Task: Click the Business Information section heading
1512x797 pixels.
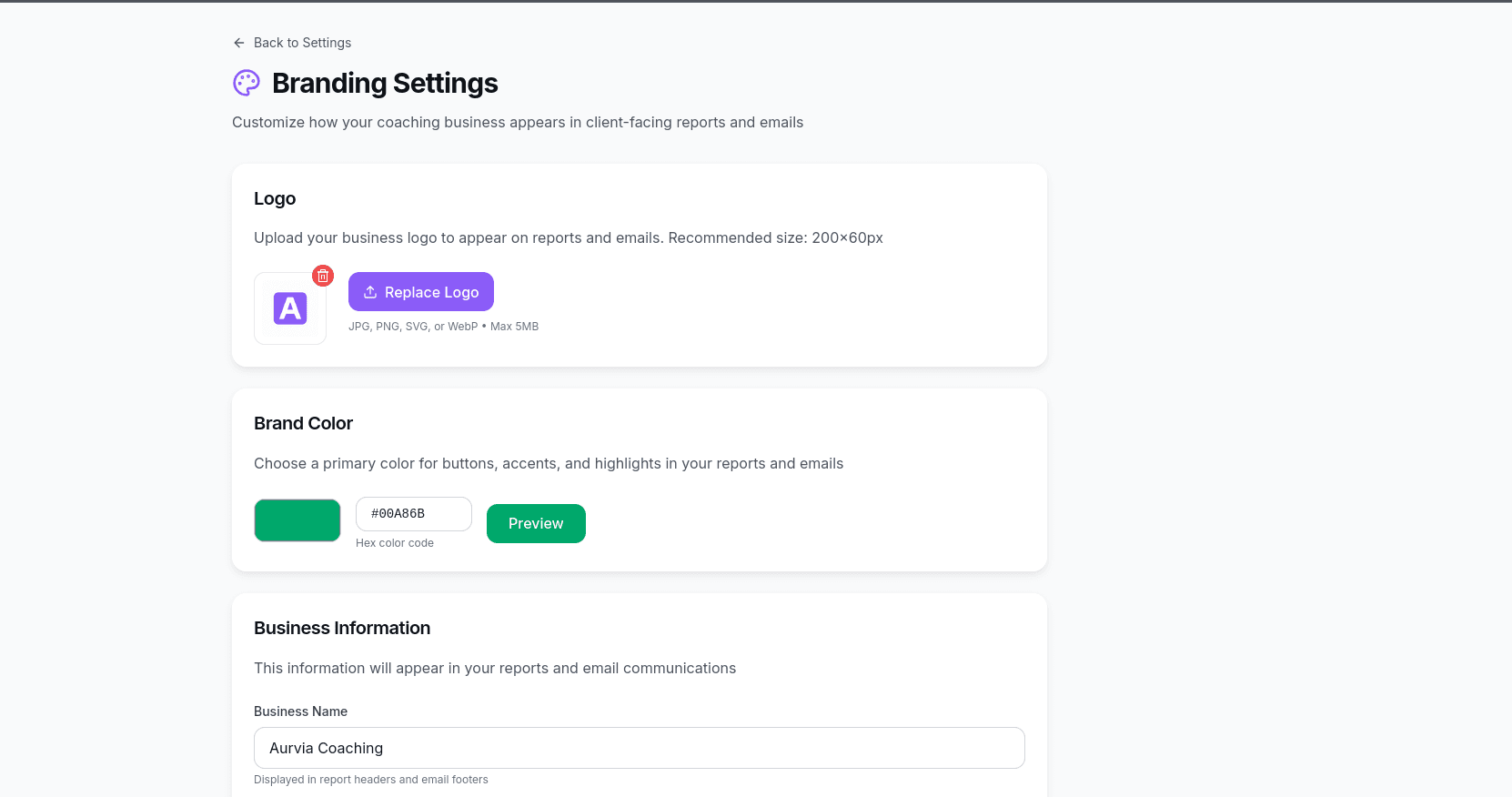Action: click(x=342, y=628)
